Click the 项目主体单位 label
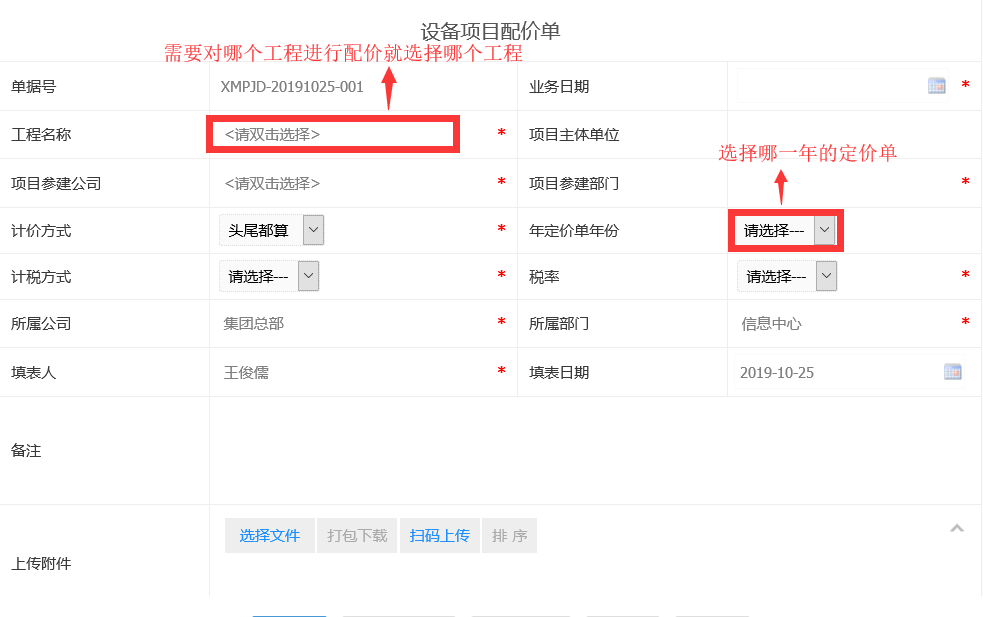 point(574,135)
